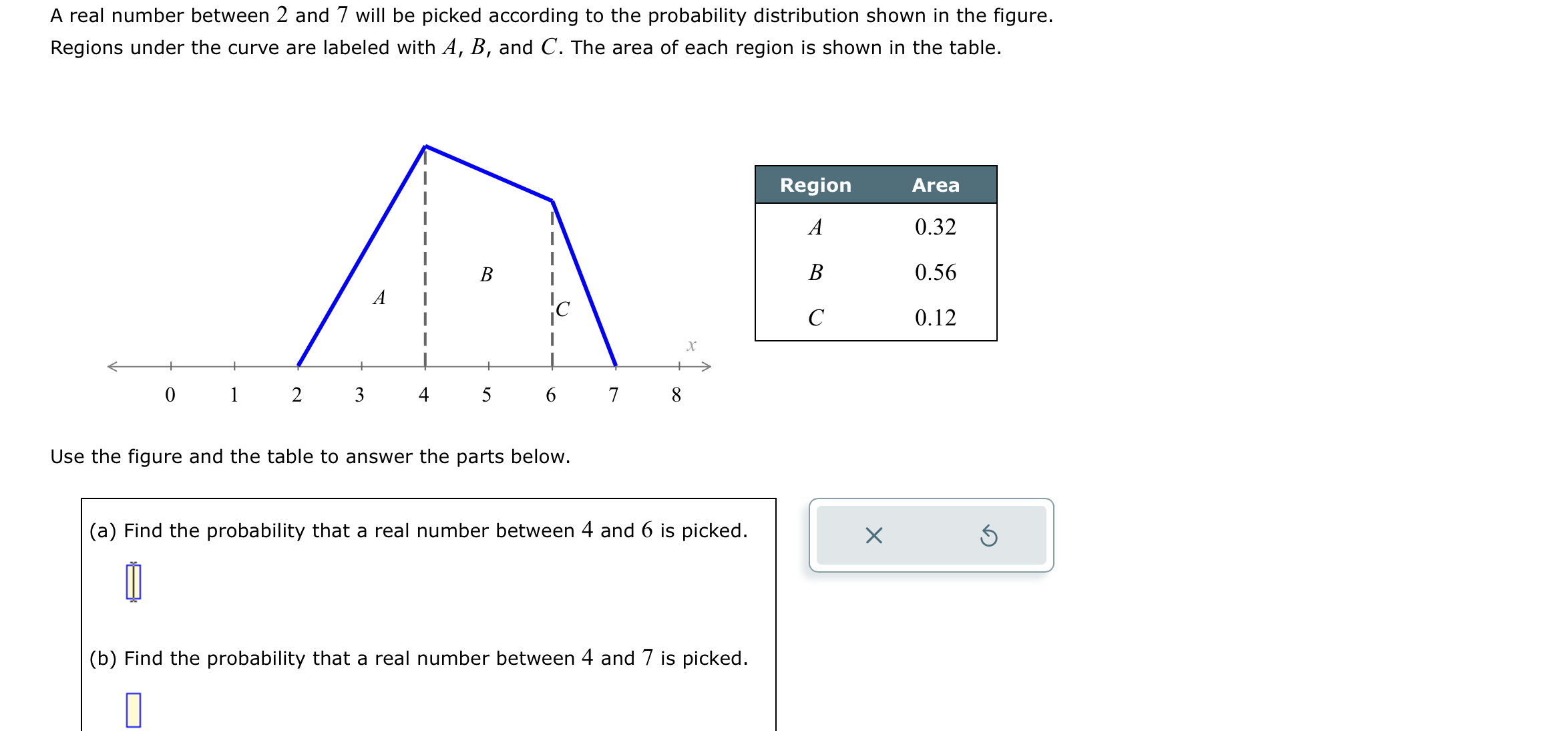
Task: Select region B label in the figure
Action: (486, 274)
